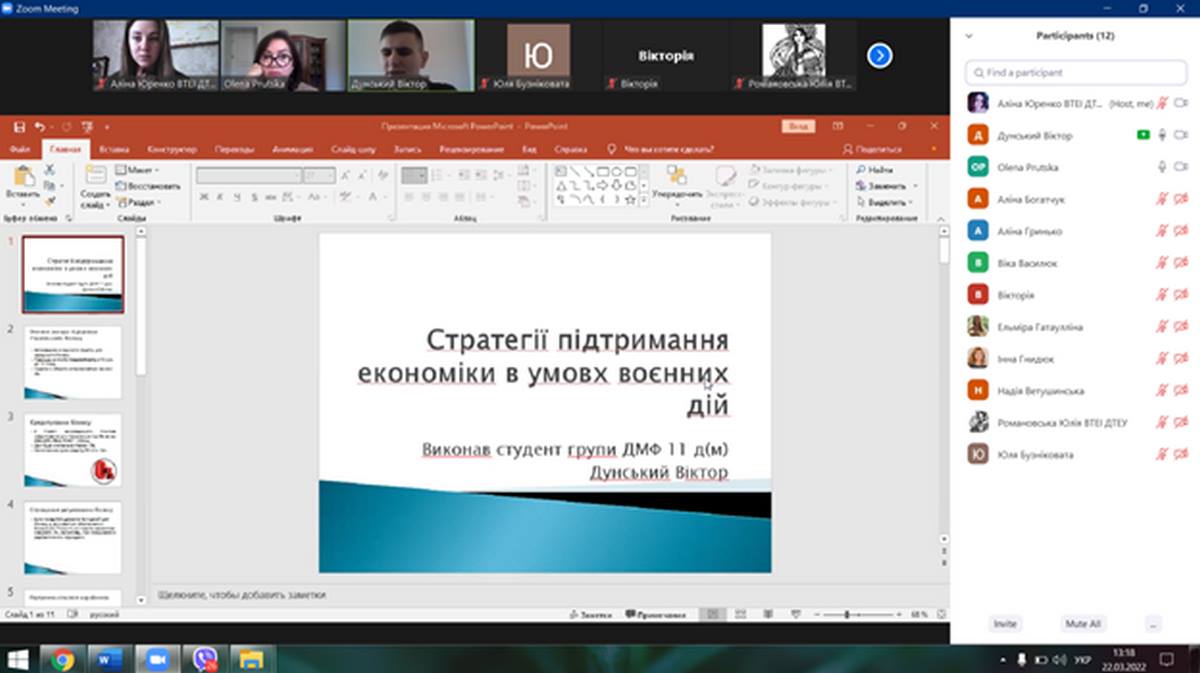Toggle microphone for Дунський Віктор
1200x673 pixels.
(1162, 135)
